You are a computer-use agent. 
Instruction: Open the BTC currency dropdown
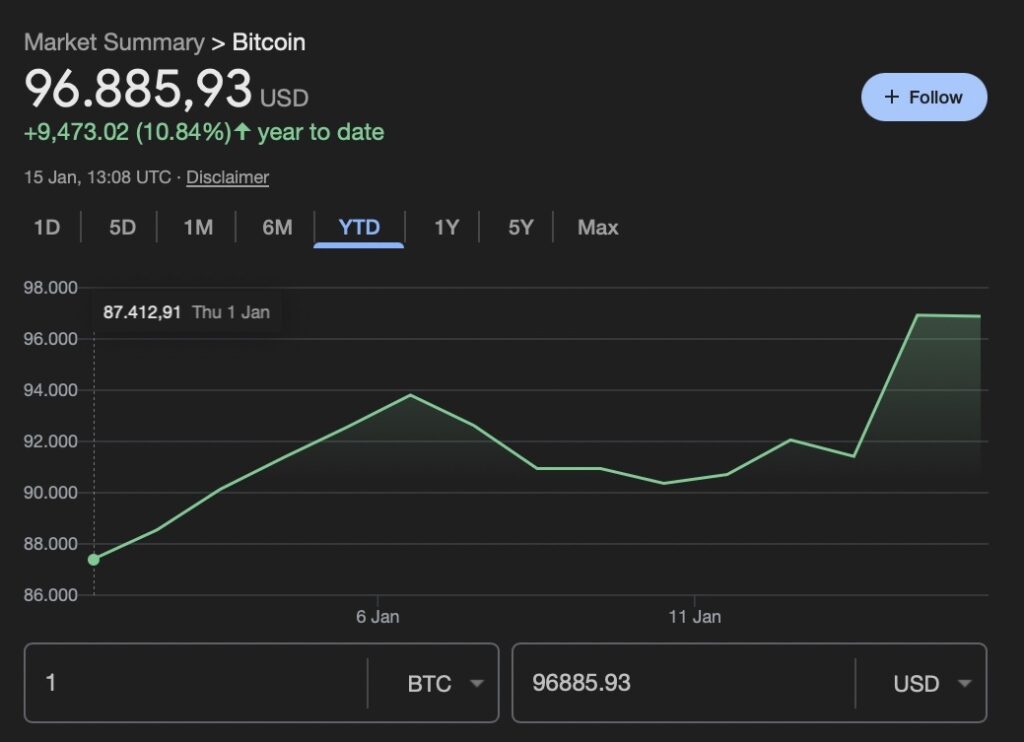click(x=447, y=683)
